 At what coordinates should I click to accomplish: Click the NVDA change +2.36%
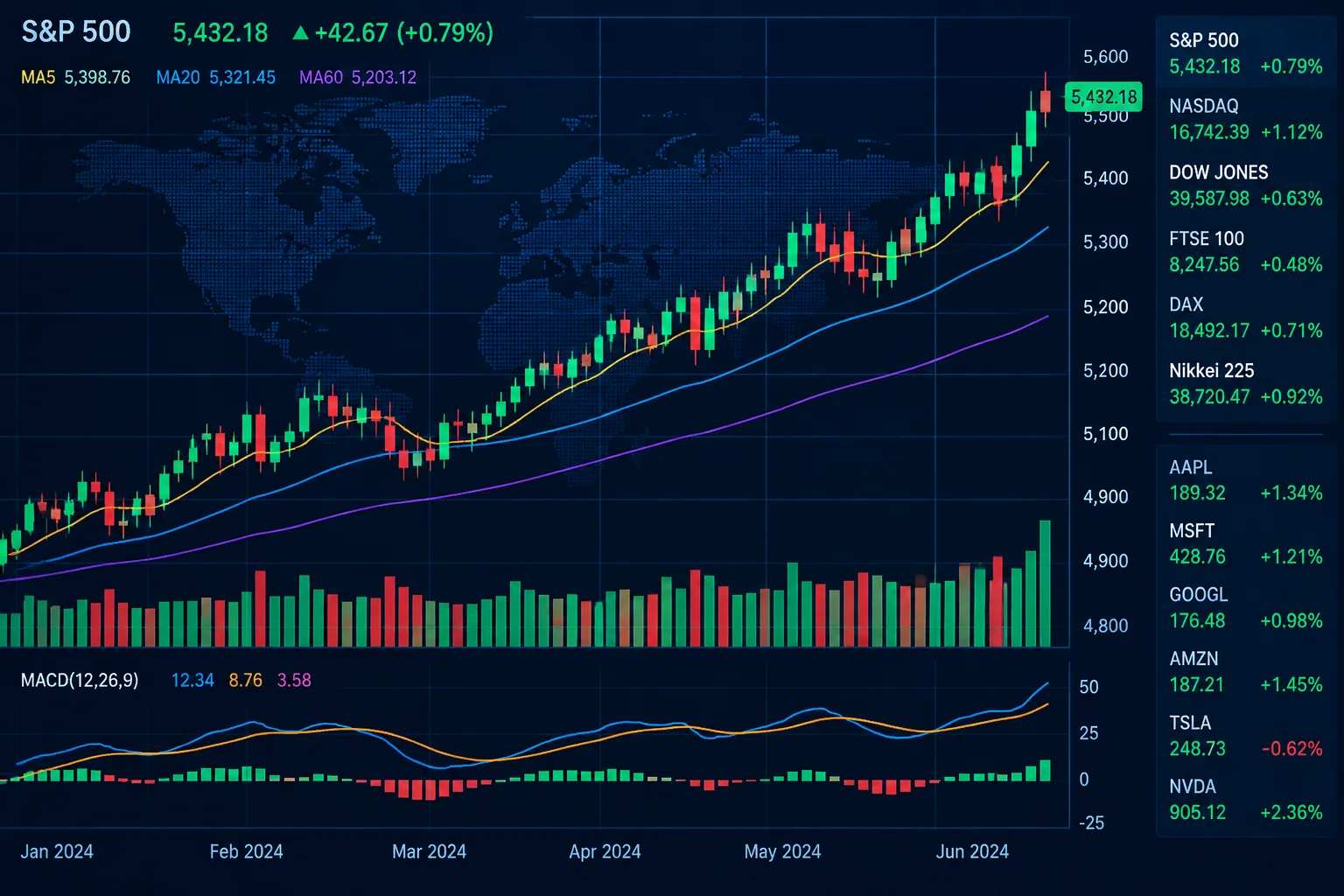coord(1291,813)
